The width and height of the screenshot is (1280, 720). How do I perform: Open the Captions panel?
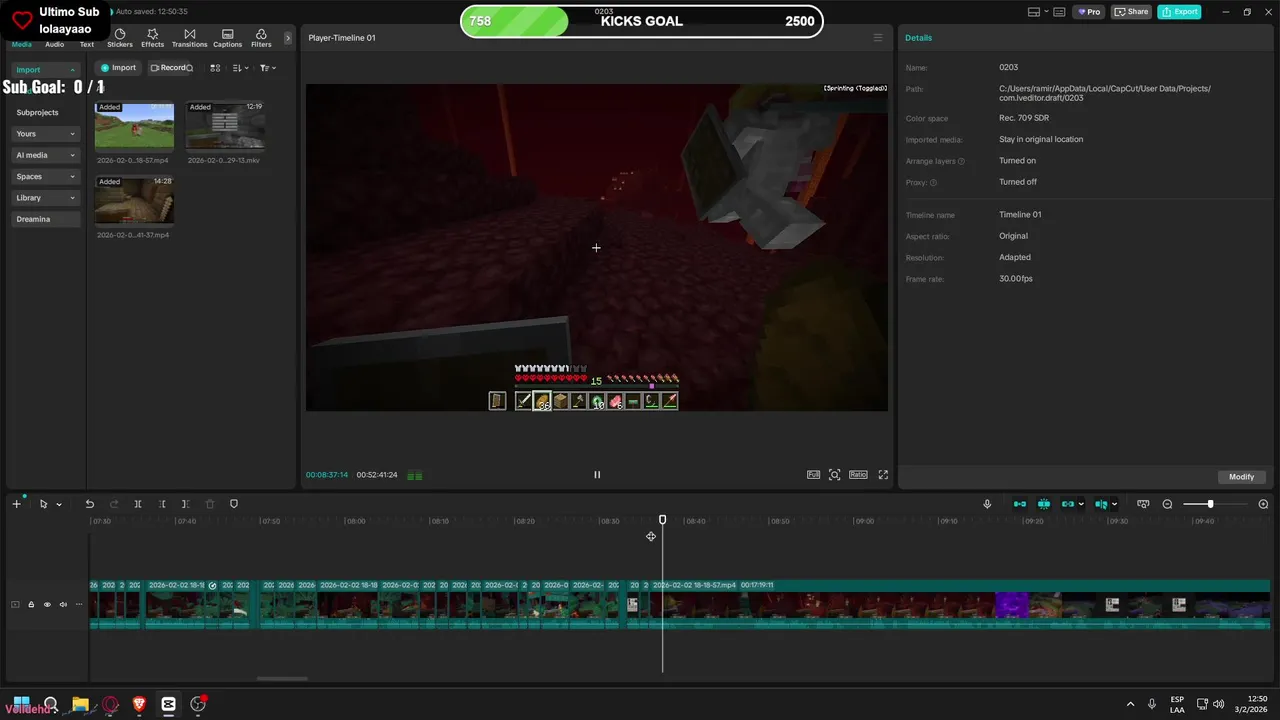coord(227,38)
